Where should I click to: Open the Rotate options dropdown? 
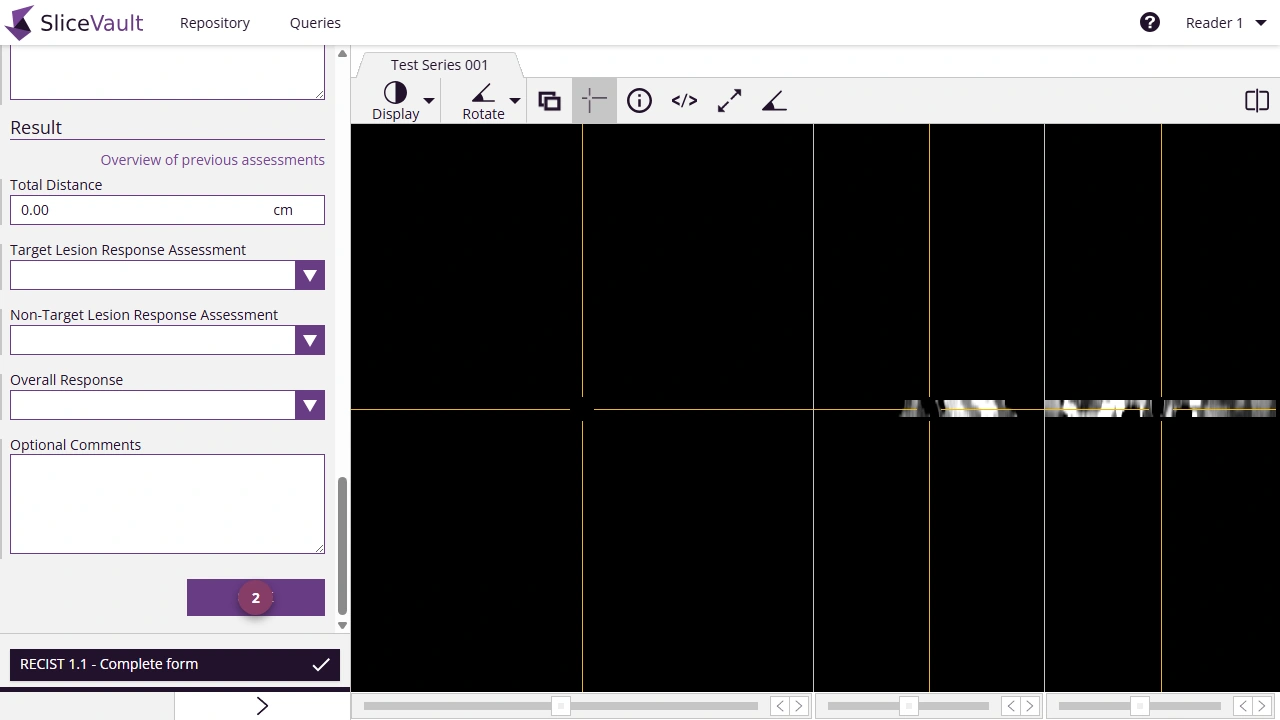[x=514, y=100]
